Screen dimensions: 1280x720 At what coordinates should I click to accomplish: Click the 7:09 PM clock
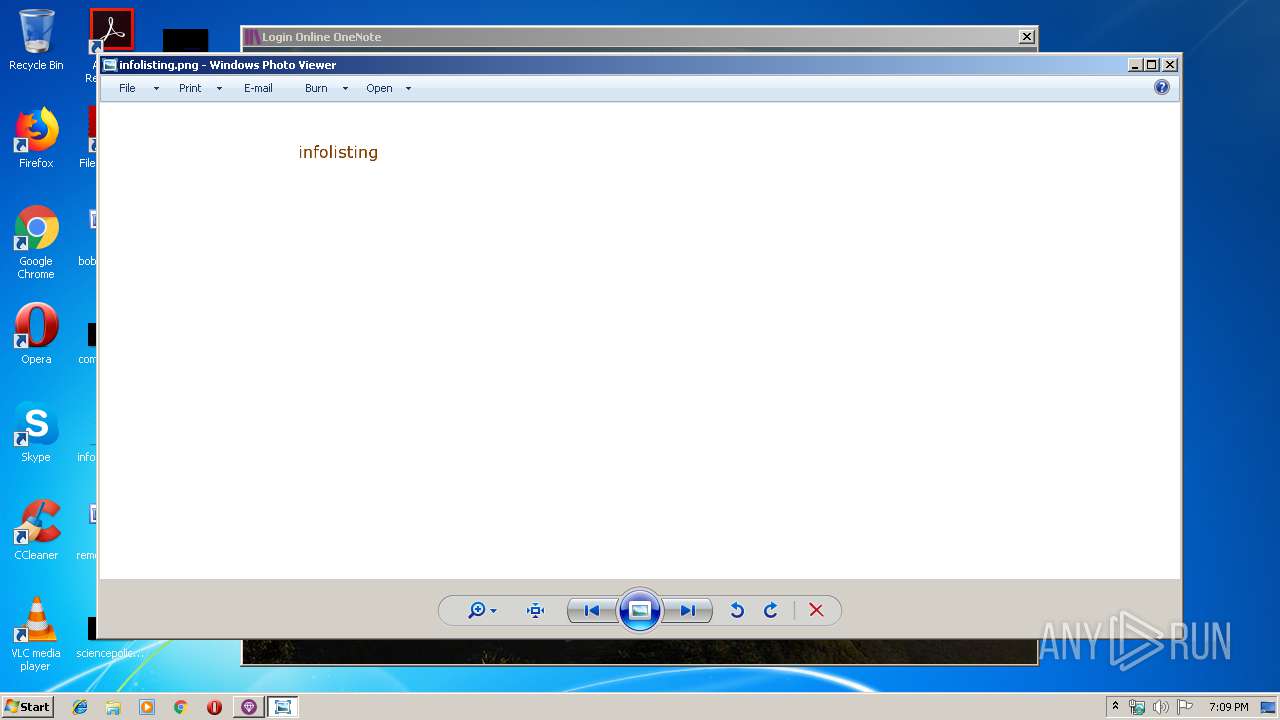(1228, 707)
